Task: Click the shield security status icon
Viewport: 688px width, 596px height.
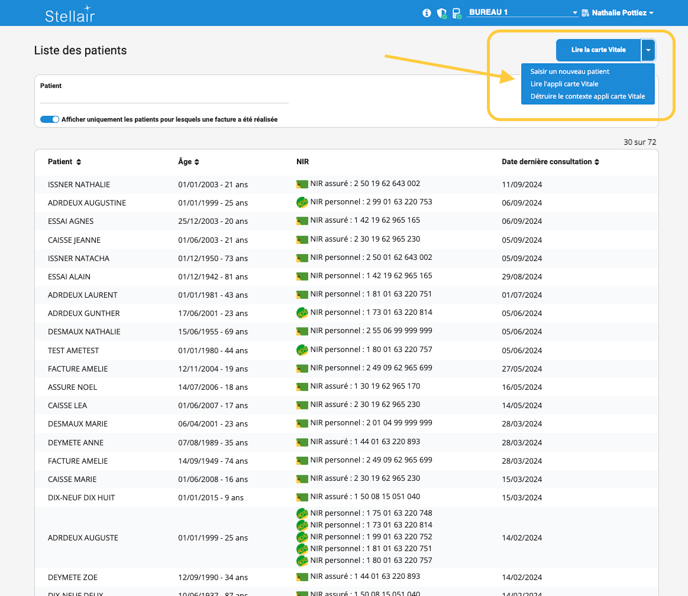Action: click(x=442, y=13)
